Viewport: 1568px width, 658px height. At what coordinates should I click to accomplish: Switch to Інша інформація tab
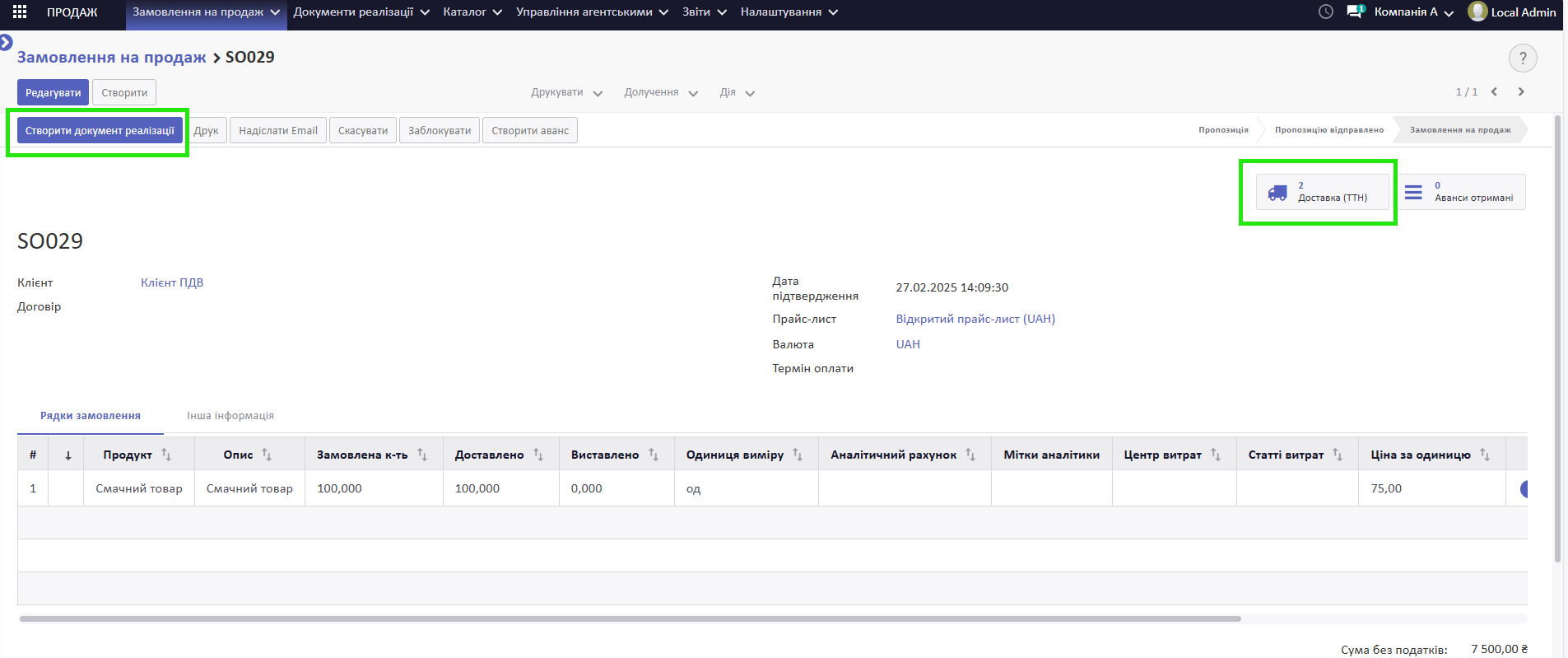click(230, 416)
